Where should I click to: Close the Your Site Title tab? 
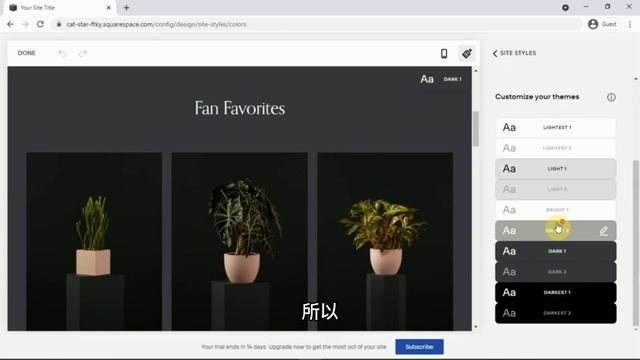pos(109,8)
